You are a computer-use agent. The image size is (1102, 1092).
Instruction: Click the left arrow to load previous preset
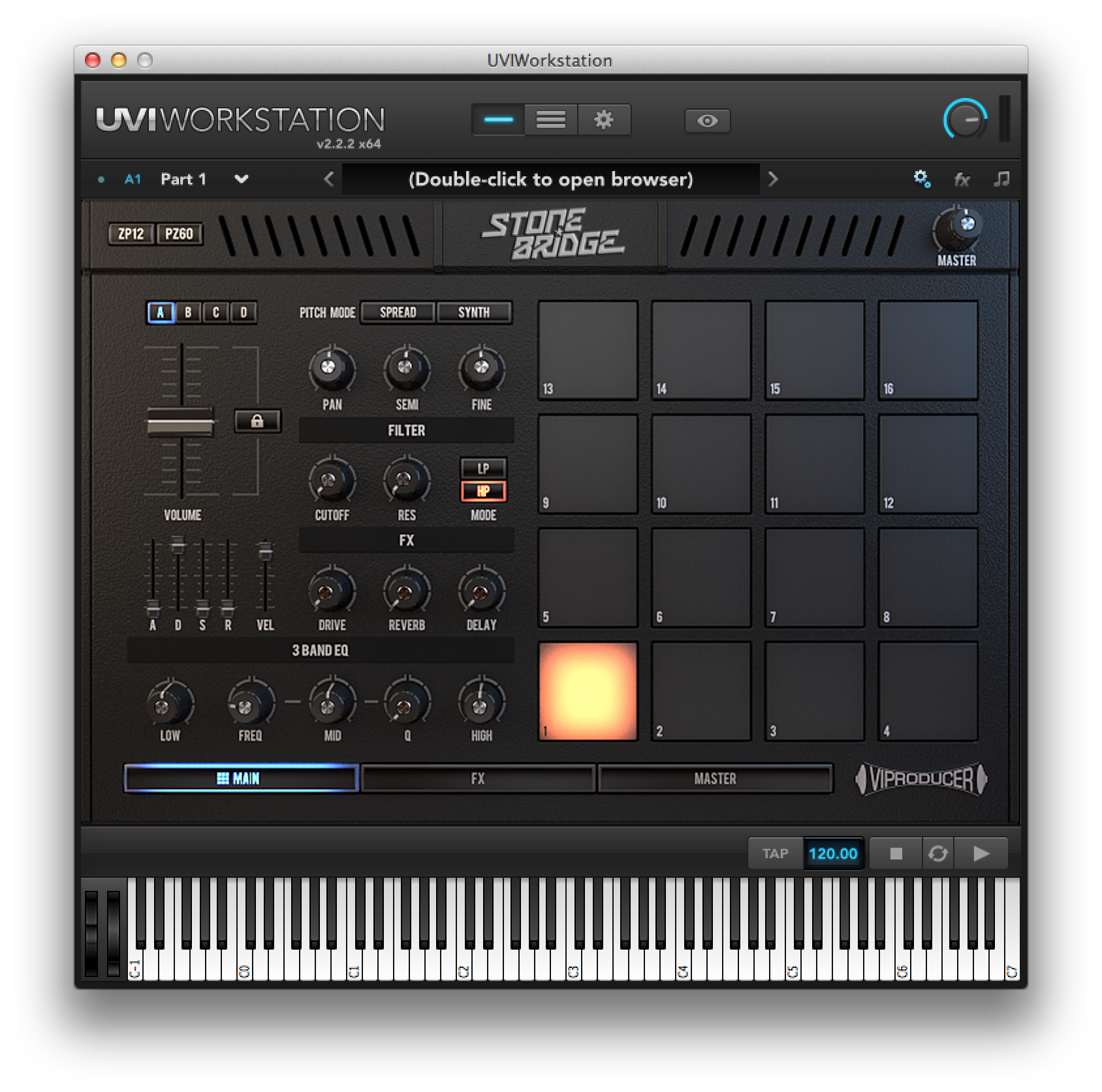pyautogui.click(x=328, y=179)
